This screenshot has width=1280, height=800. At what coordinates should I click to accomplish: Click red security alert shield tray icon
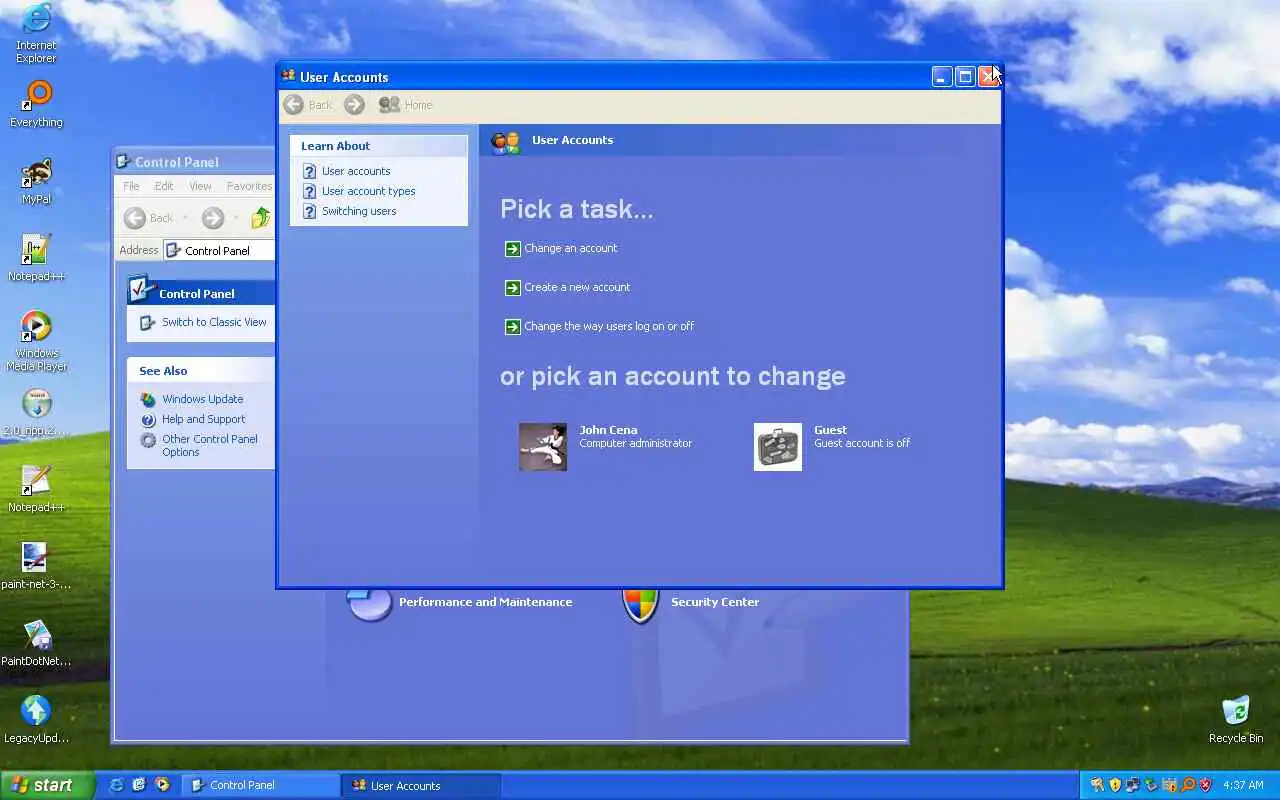tap(1206, 785)
